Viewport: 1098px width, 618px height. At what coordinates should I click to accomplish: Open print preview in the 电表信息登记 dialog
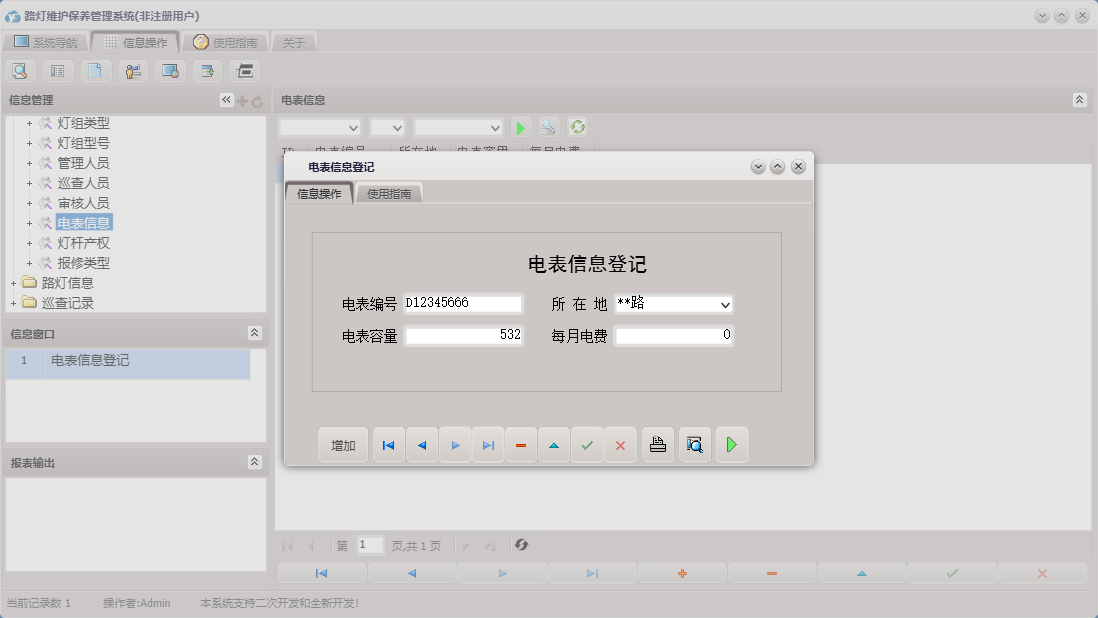(x=694, y=444)
